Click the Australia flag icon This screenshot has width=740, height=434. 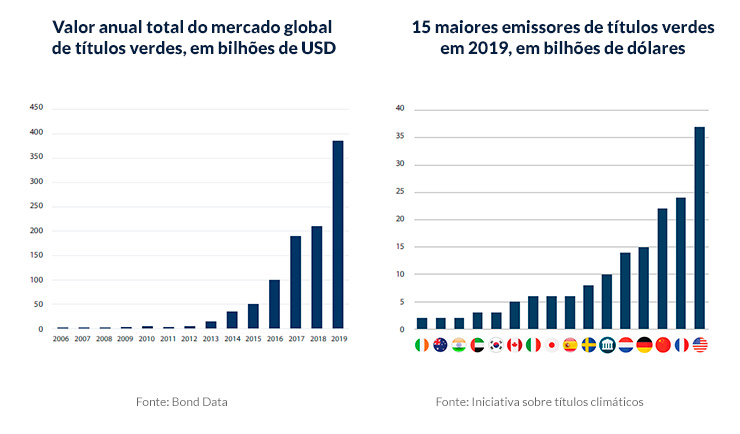(440, 345)
